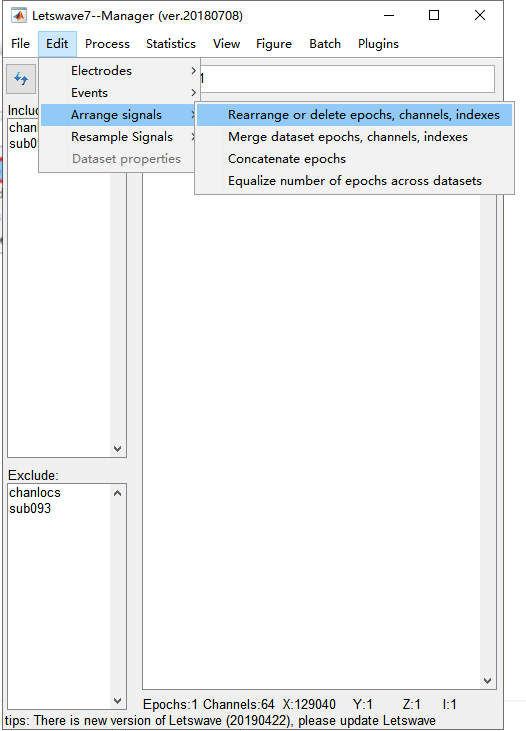Click the Exclude: label
Viewport: 526px width, 731px height.
pyautogui.click(x=33, y=475)
